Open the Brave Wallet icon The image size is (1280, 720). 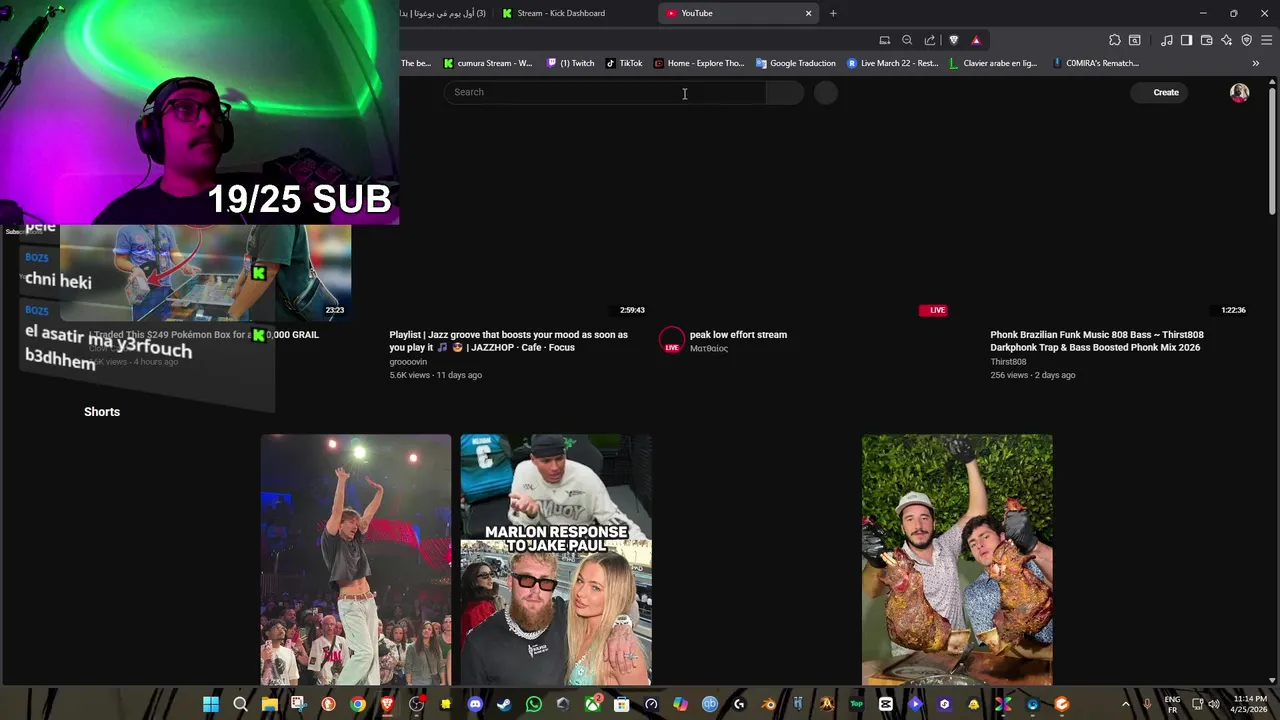point(1206,40)
